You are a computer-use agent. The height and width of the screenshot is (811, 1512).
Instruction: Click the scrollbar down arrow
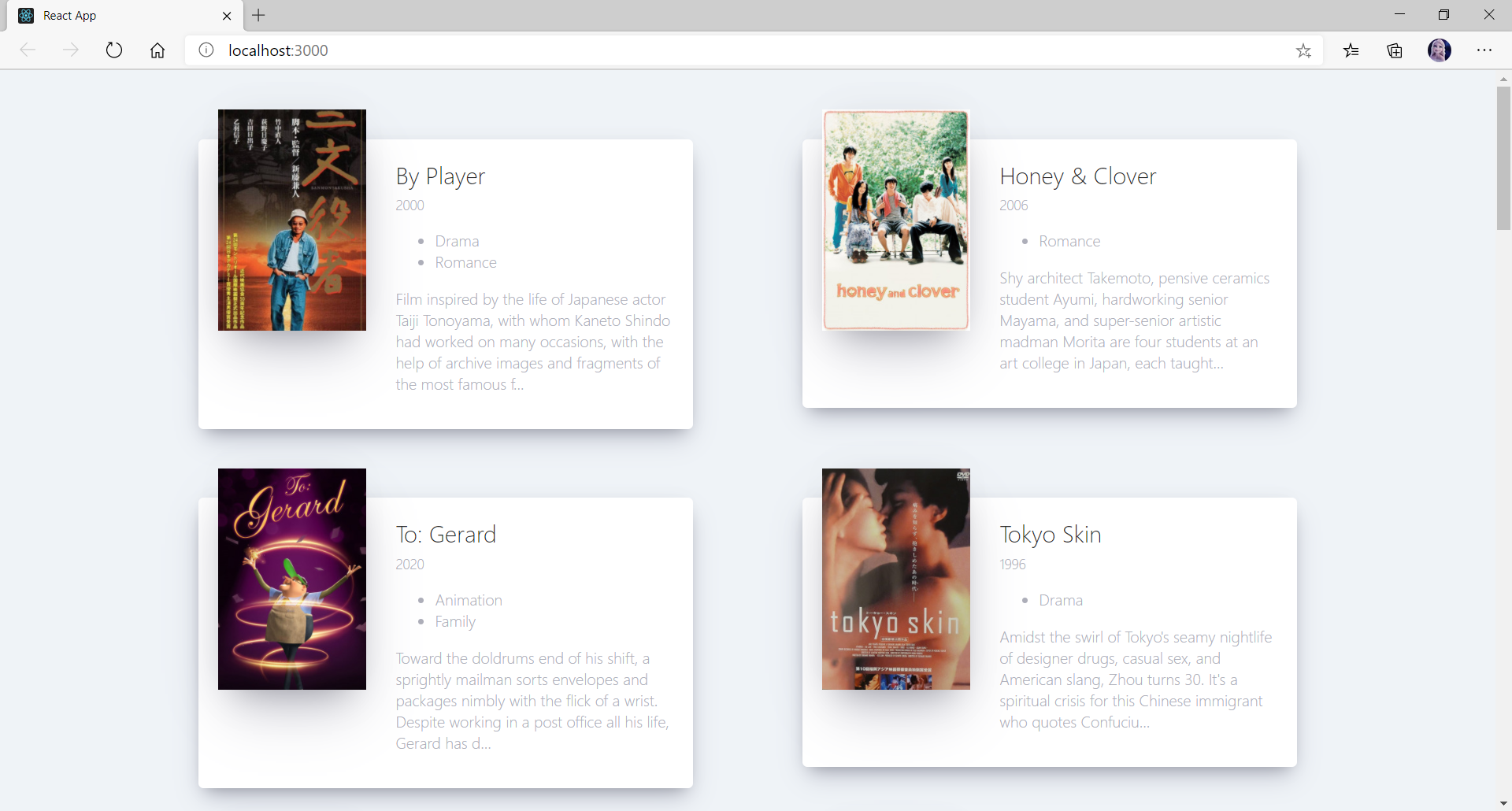pos(1503,802)
